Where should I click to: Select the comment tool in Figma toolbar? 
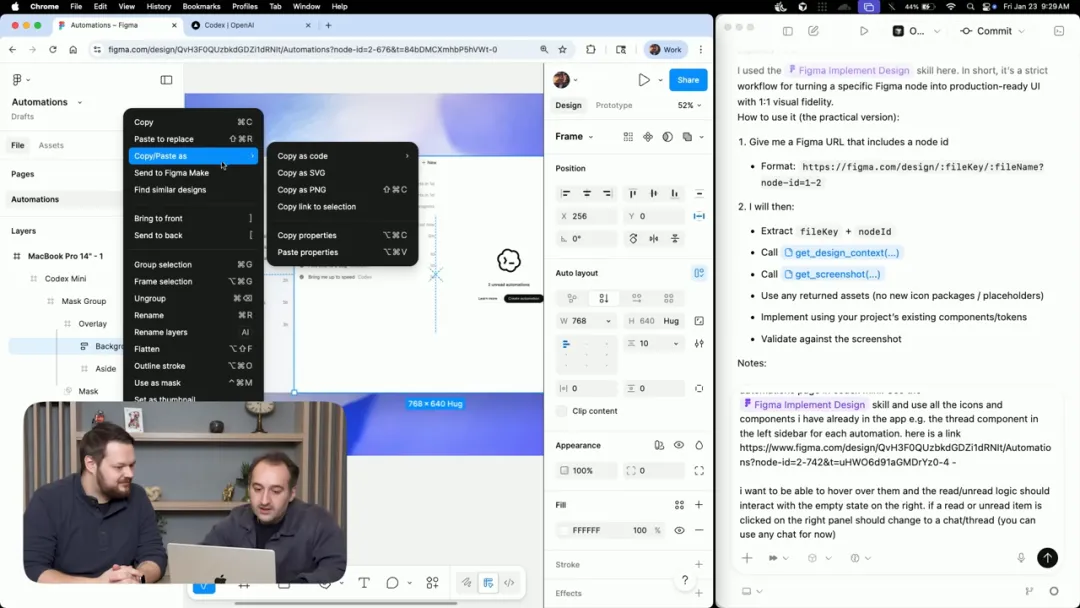click(392, 583)
